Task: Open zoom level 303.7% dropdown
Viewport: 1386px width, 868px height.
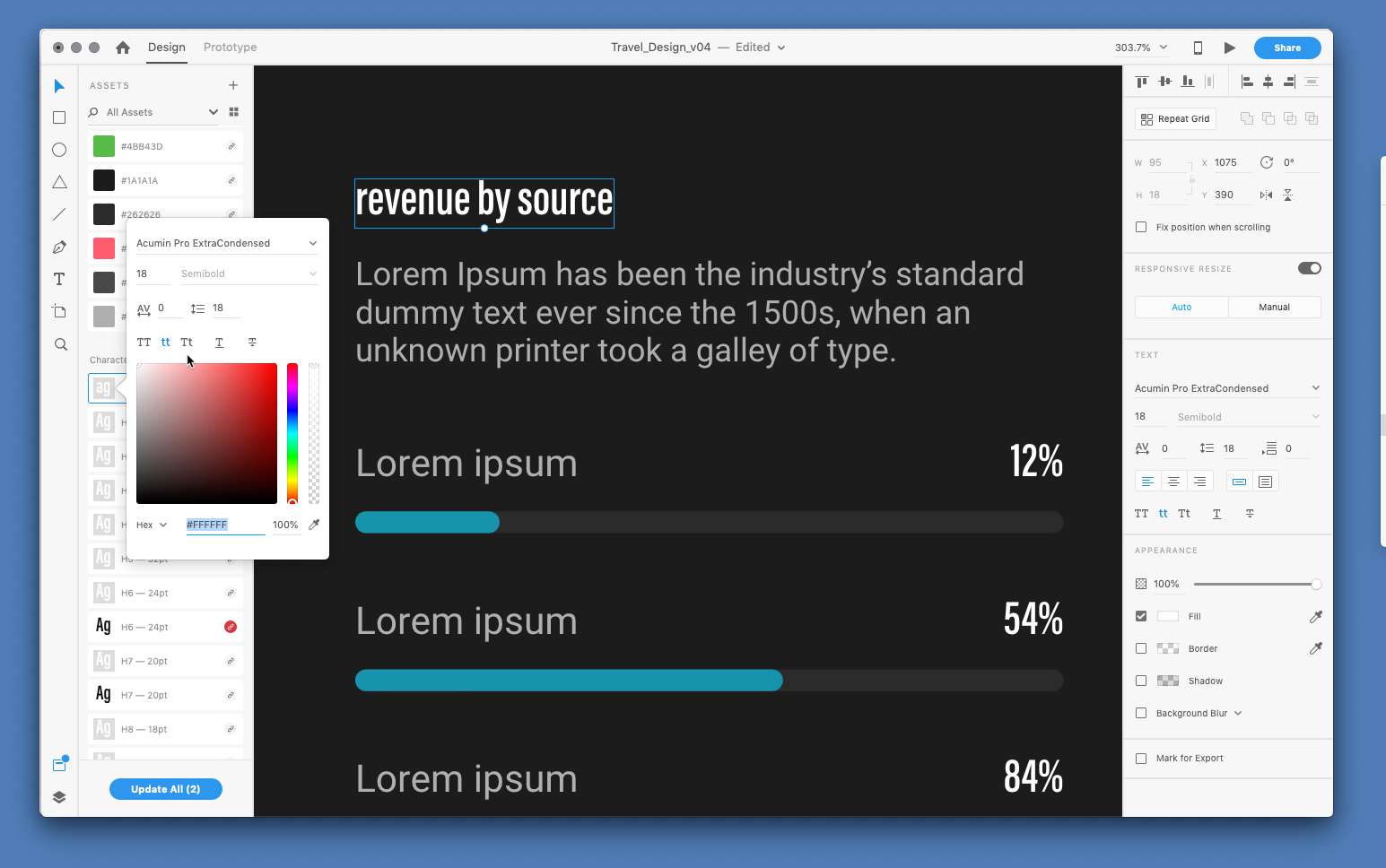Action: tap(1164, 48)
